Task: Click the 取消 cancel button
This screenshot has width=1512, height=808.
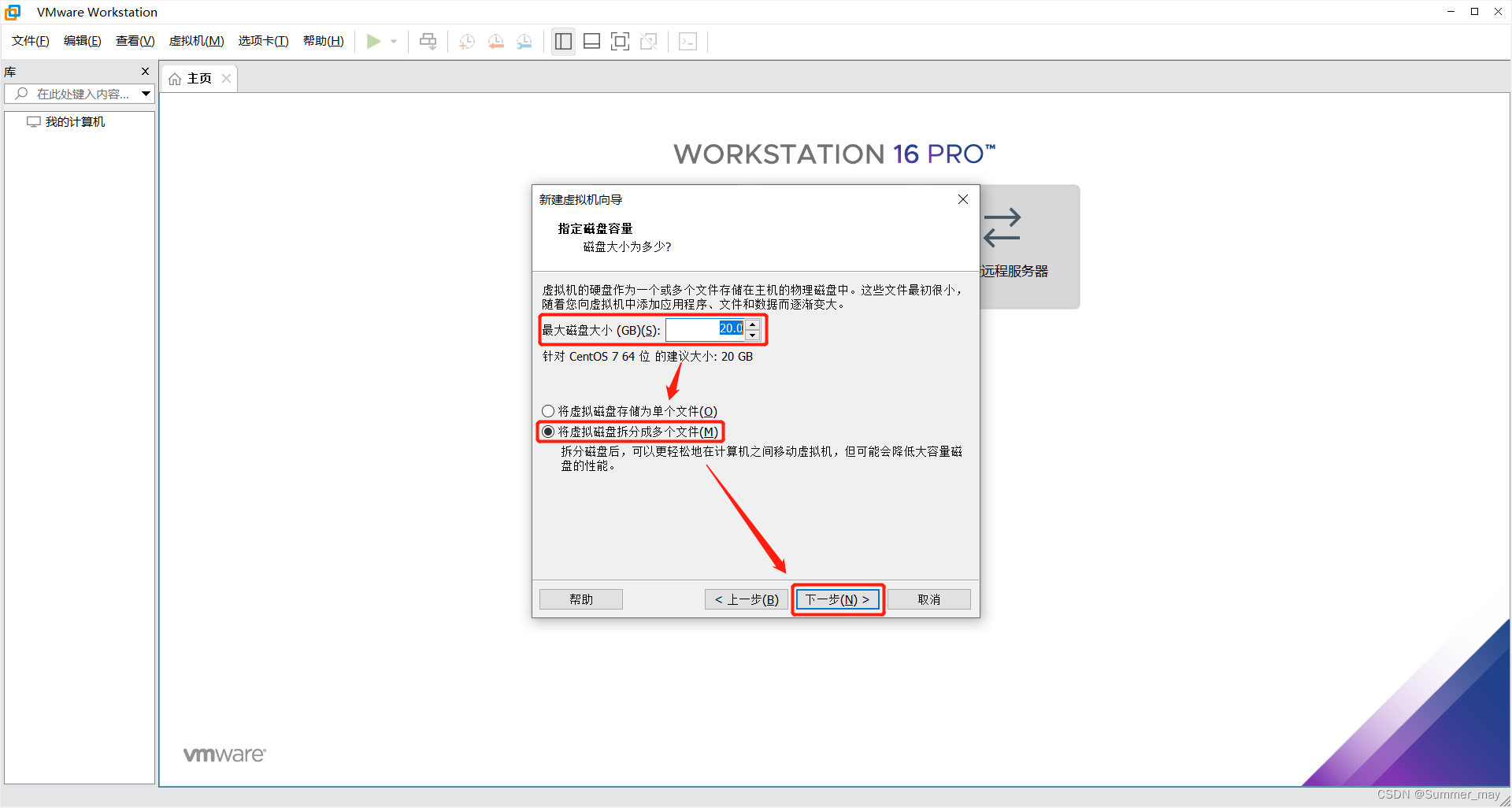Action: (929, 599)
